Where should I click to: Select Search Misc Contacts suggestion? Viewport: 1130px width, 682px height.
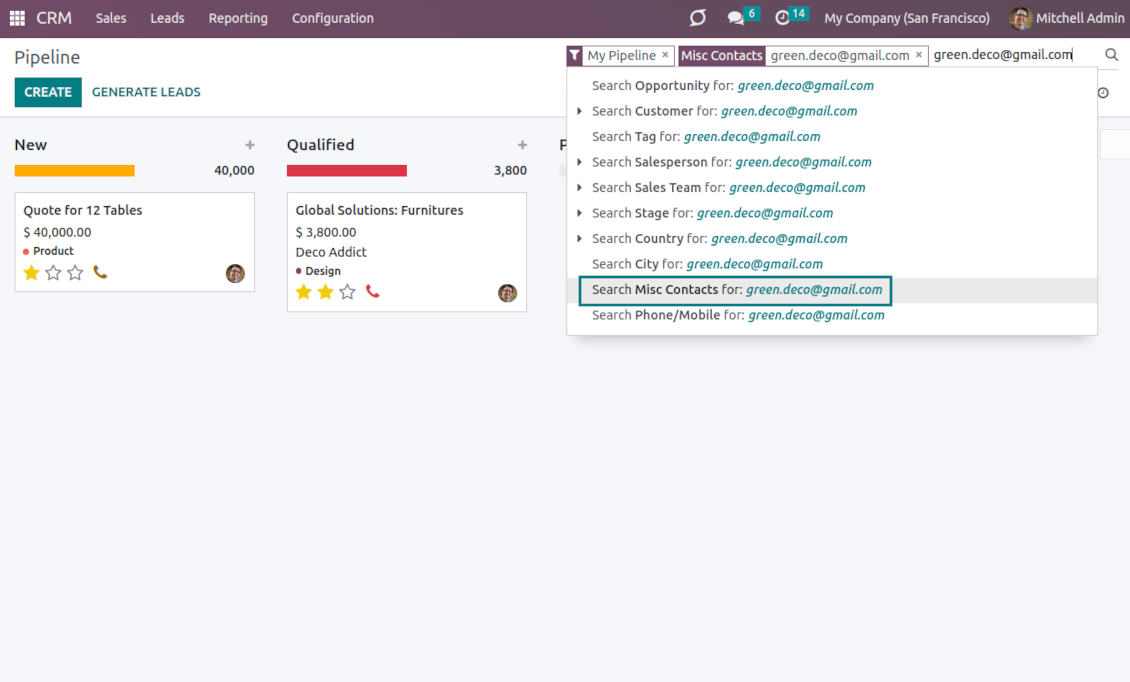(736, 290)
